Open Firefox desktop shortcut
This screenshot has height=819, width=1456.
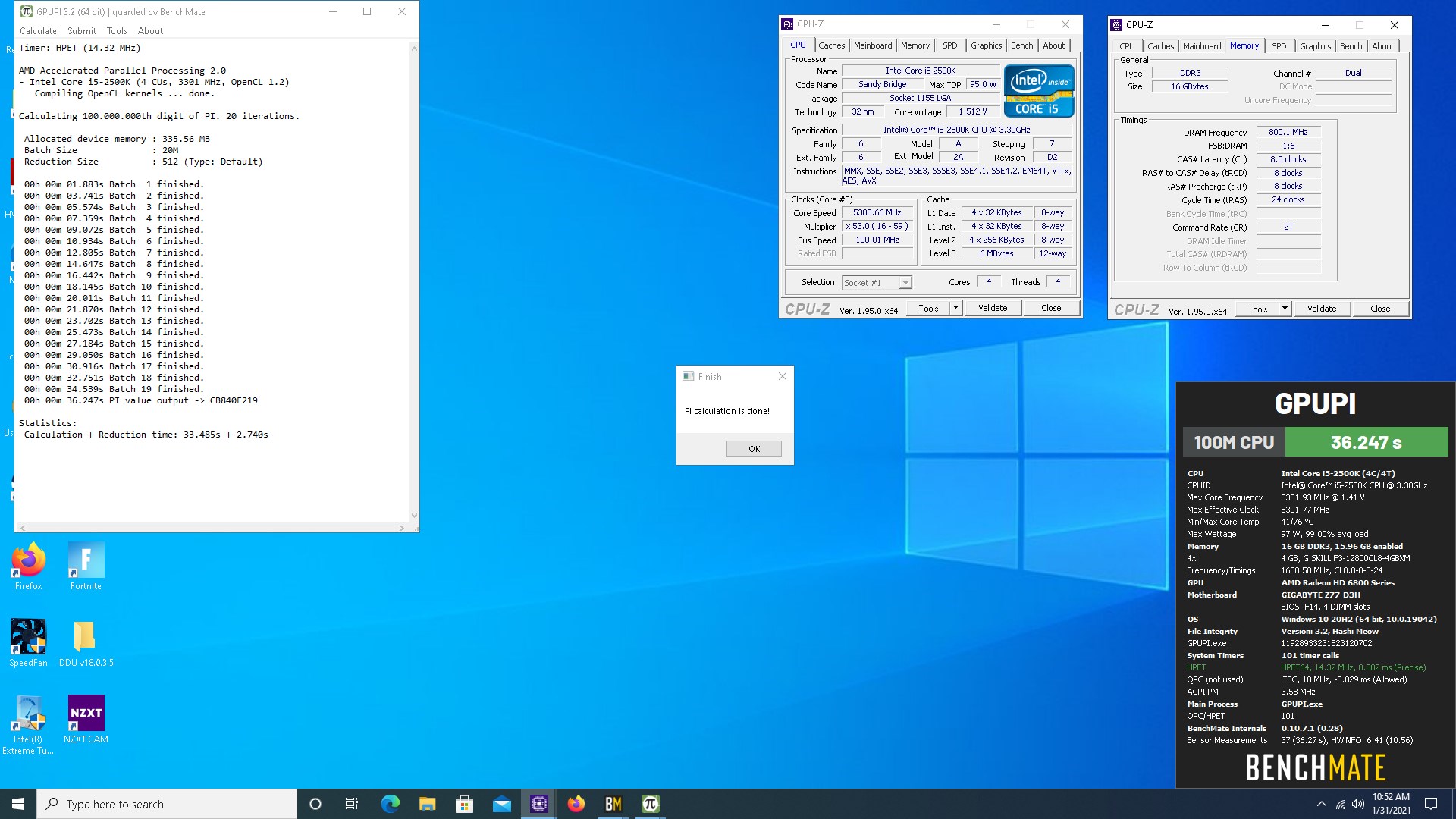[x=28, y=566]
